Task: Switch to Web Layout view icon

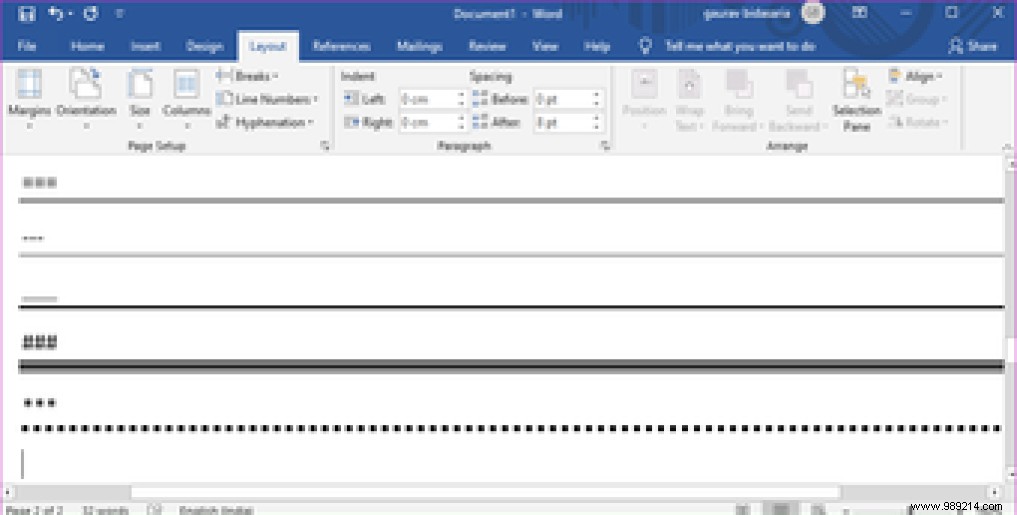Action: click(819, 510)
